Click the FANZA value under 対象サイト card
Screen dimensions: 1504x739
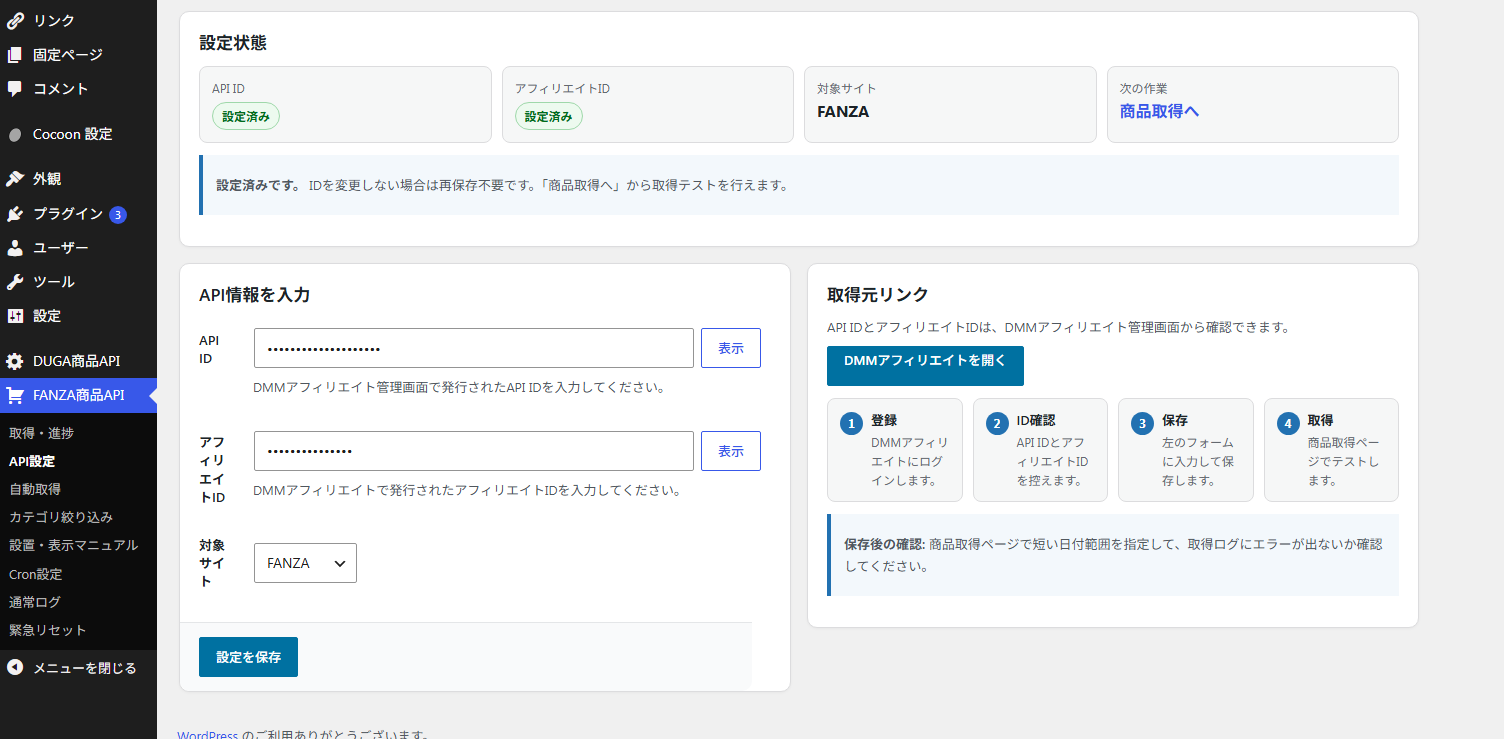coord(843,112)
